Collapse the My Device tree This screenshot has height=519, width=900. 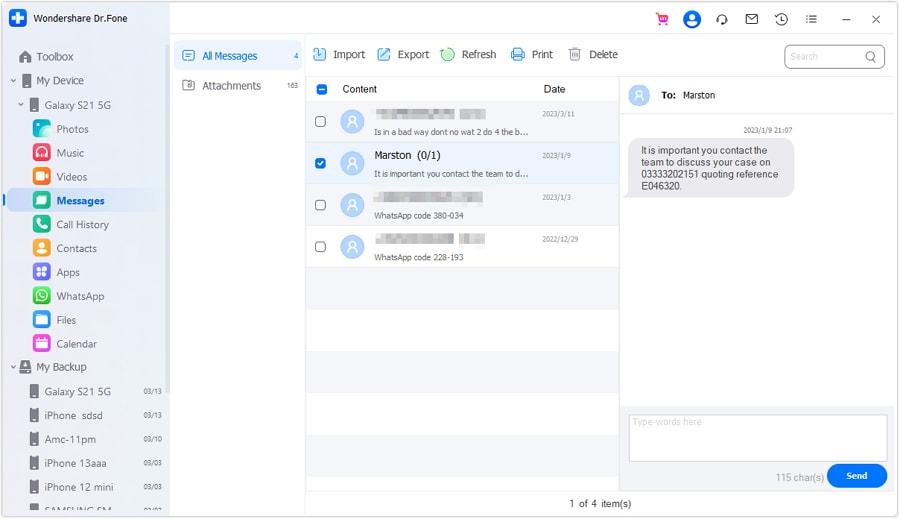click(13, 80)
